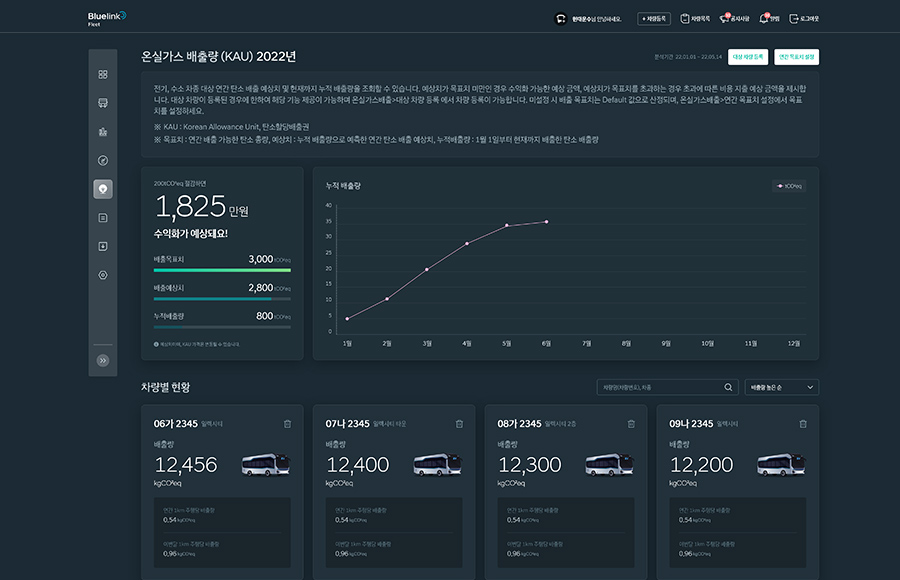This screenshot has height=580, width=900.
Task: Open the 배출량 높은 순 sort dropdown
Action: tap(781, 387)
